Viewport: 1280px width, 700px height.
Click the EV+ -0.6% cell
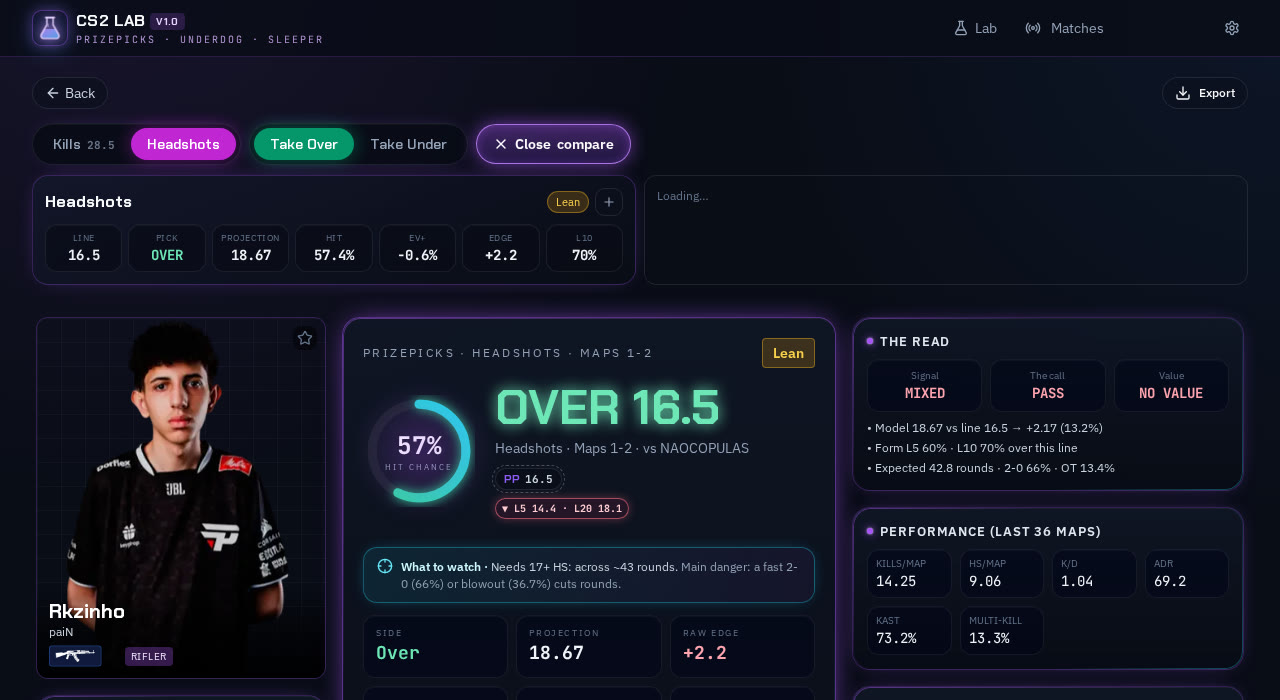coord(418,248)
